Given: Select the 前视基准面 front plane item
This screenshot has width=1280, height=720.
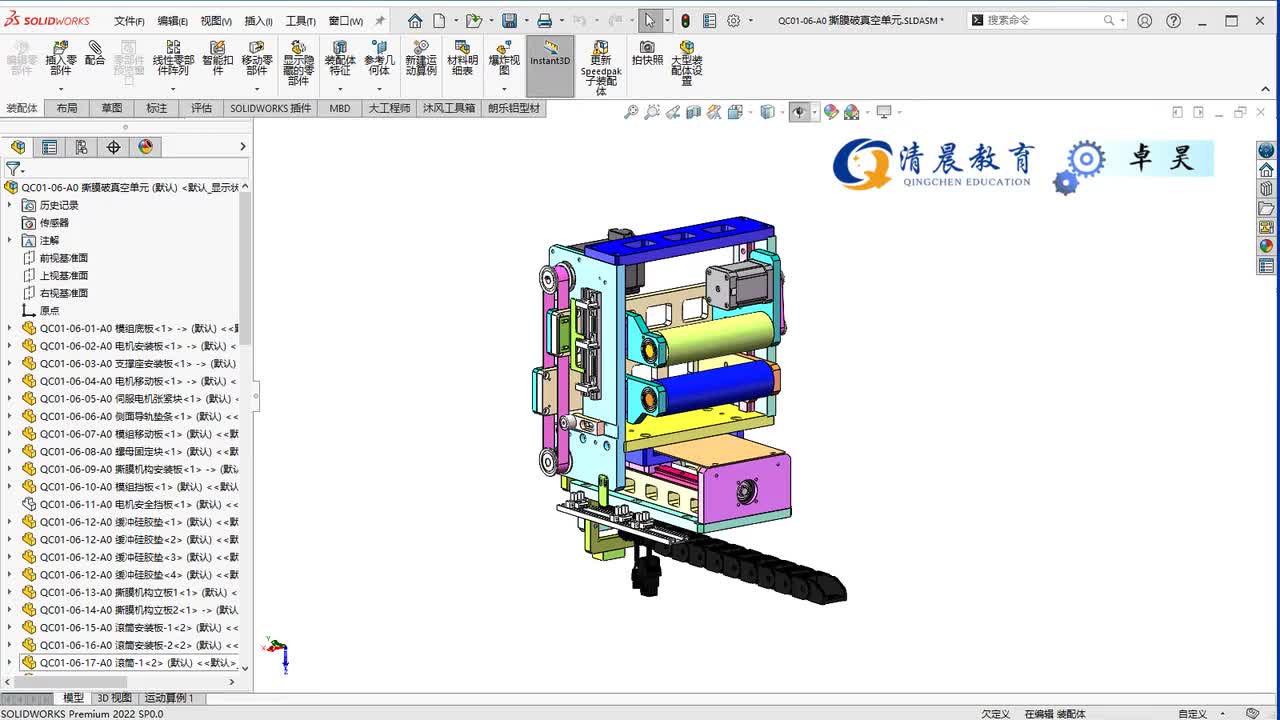Looking at the screenshot, I should [x=64, y=258].
